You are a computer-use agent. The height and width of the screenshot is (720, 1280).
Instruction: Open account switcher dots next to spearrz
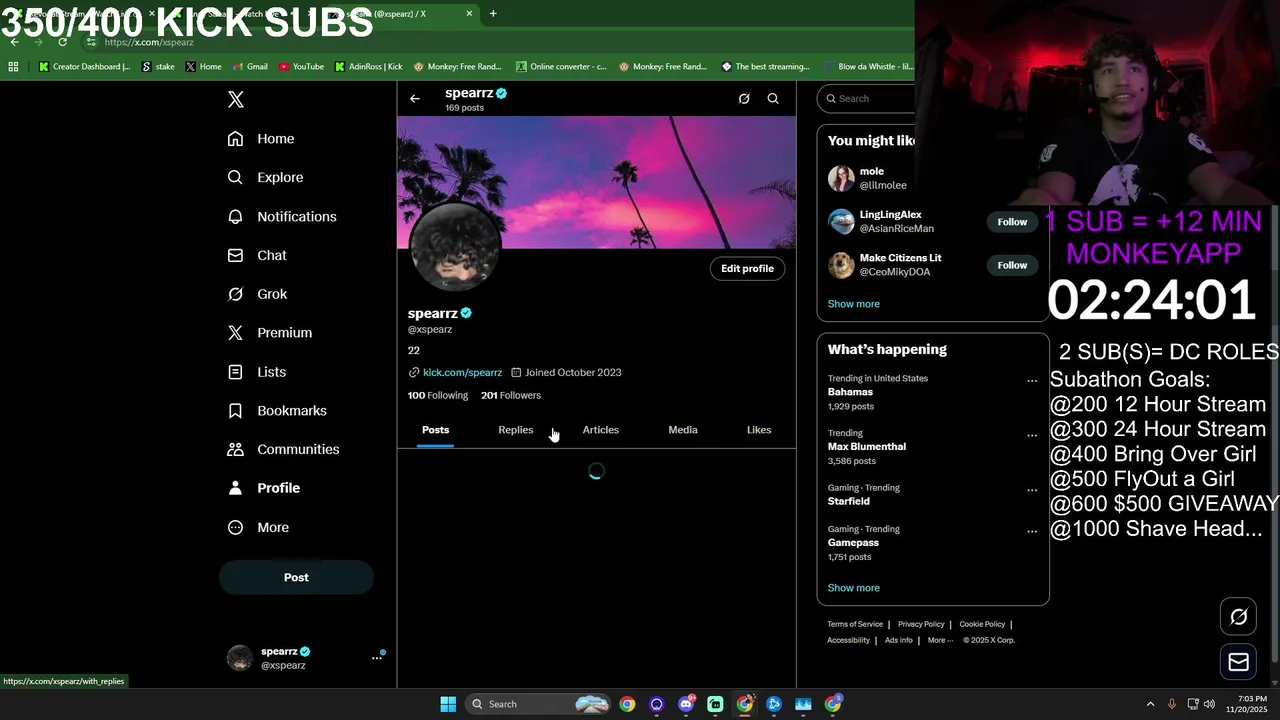[x=377, y=657]
